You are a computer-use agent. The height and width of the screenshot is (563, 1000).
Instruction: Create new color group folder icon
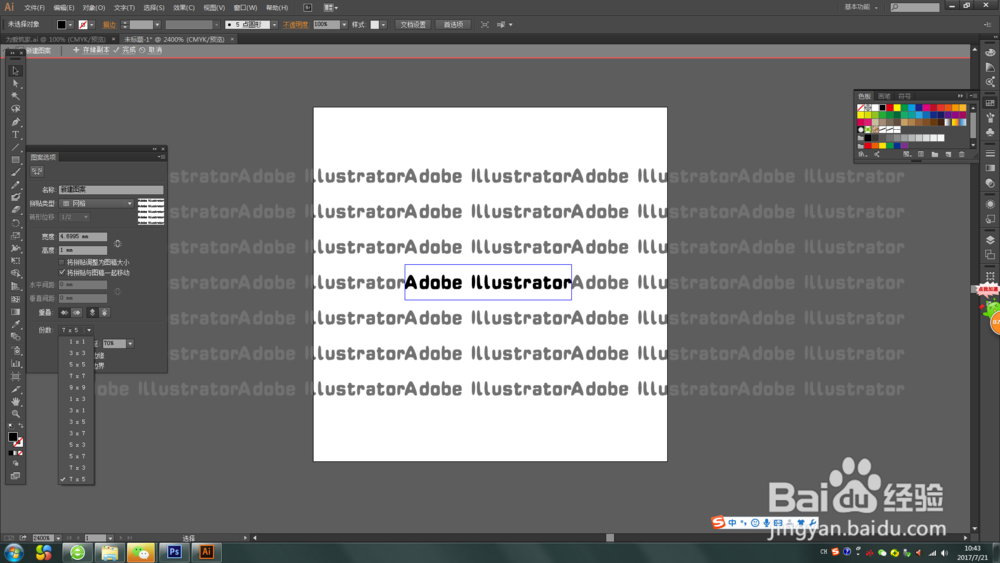934,154
